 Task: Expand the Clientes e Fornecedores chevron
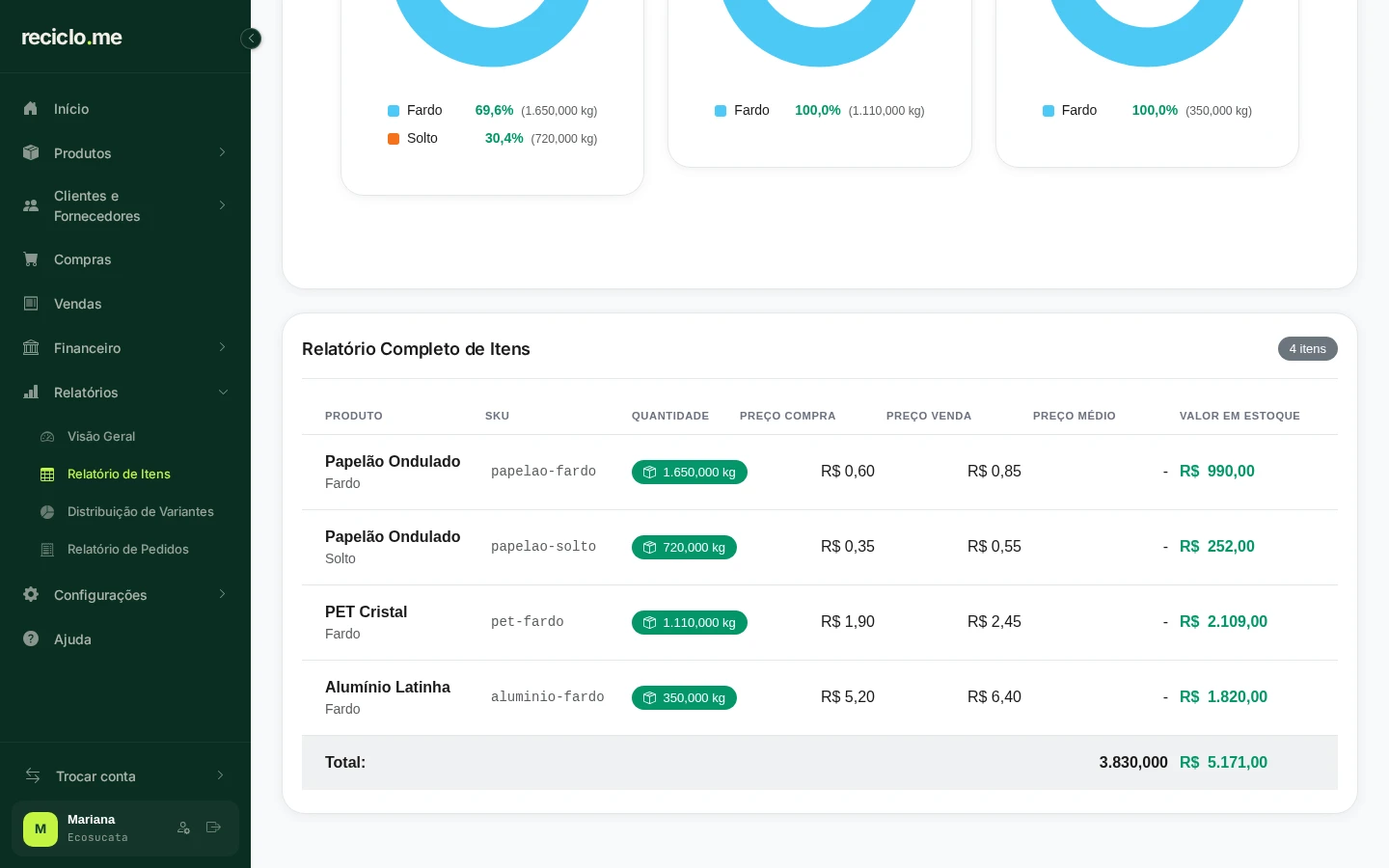point(222,205)
